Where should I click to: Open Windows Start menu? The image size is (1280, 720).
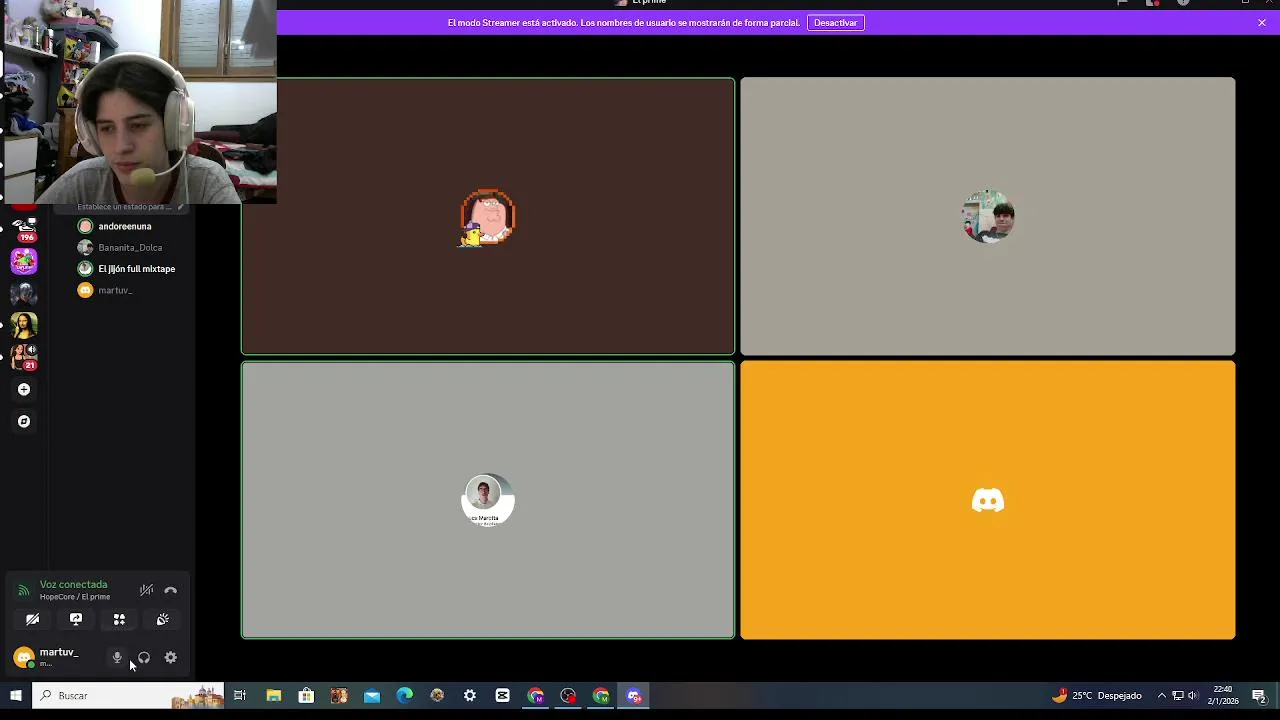tap(16, 696)
